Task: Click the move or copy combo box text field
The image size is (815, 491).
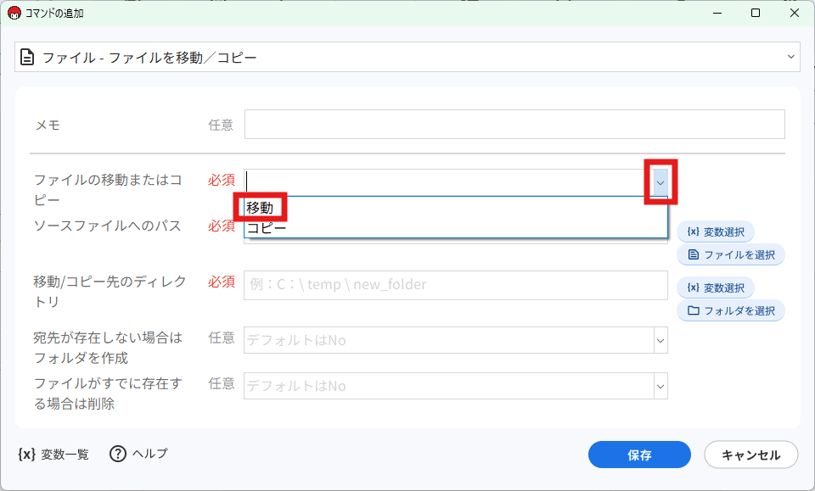Action: click(x=449, y=183)
